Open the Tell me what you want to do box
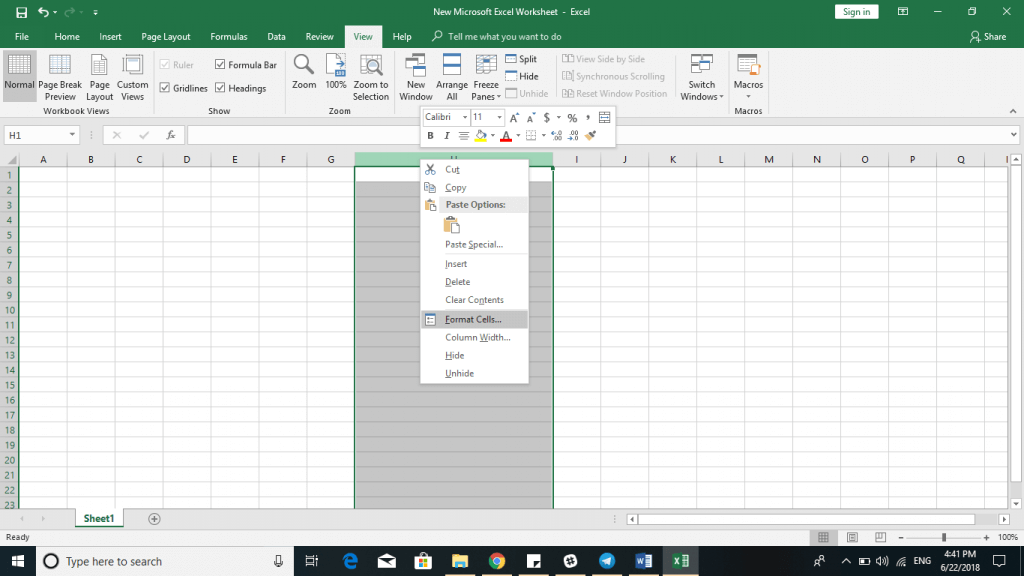Viewport: 1024px width, 576px height. point(490,36)
